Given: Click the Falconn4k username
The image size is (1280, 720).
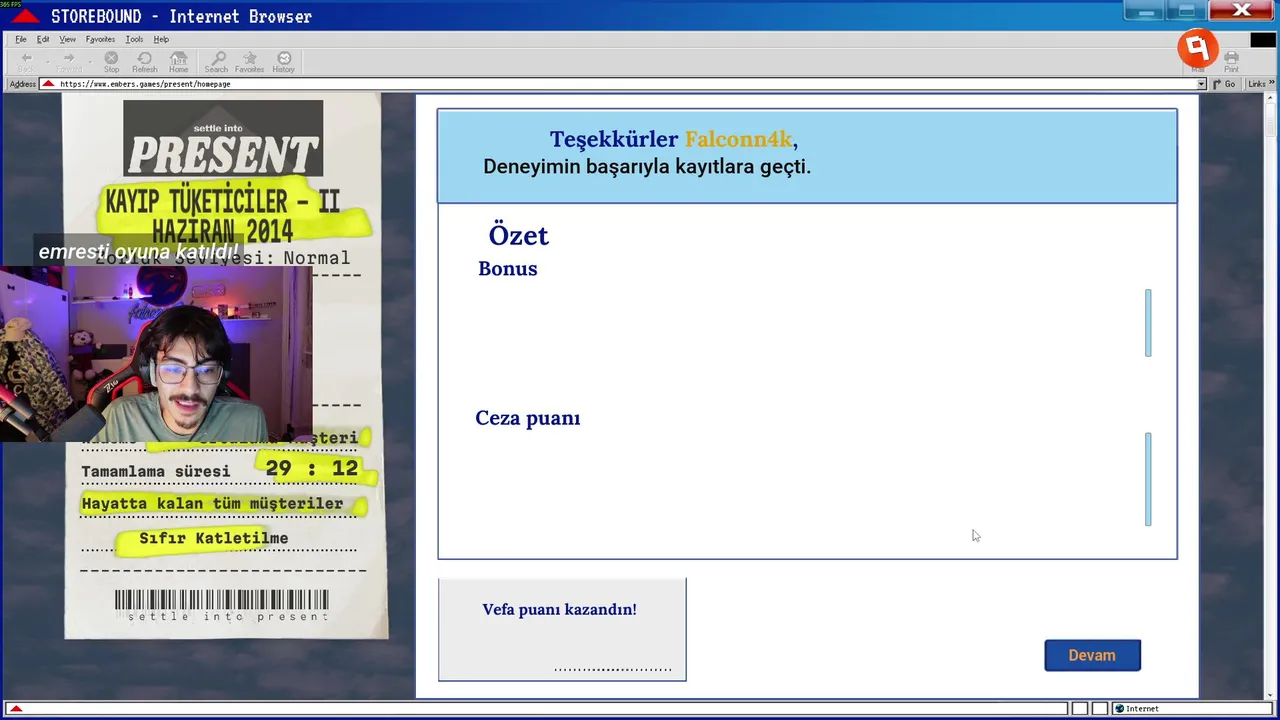Looking at the screenshot, I should 738,140.
